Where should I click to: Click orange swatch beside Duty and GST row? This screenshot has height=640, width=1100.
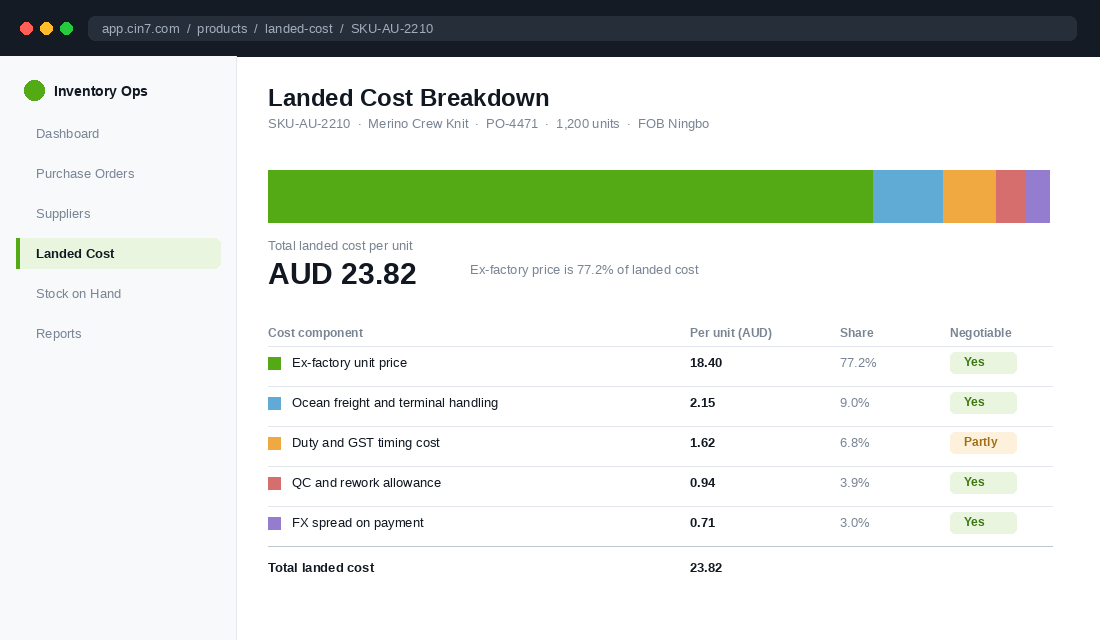(274, 444)
